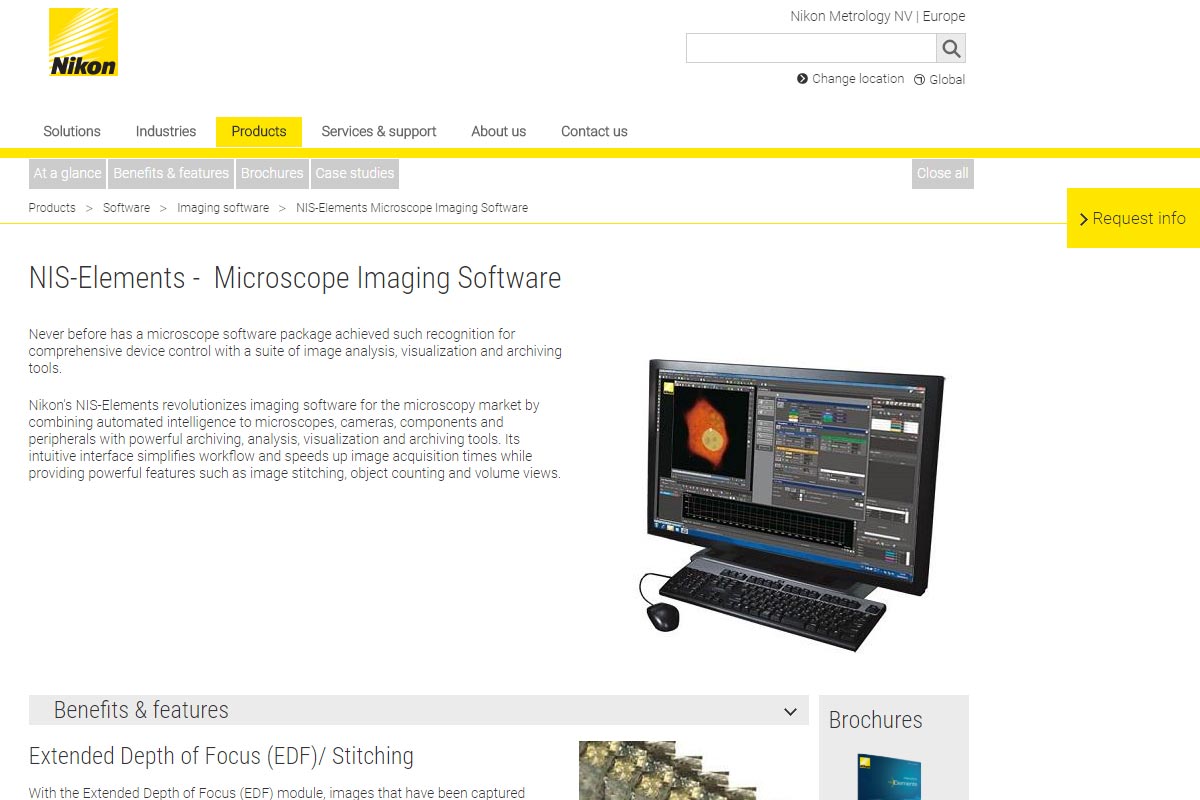The width and height of the screenshot is (1200, 800).
Task: Collapse the Benefits & features section chevron
Action: pos(790,712)
